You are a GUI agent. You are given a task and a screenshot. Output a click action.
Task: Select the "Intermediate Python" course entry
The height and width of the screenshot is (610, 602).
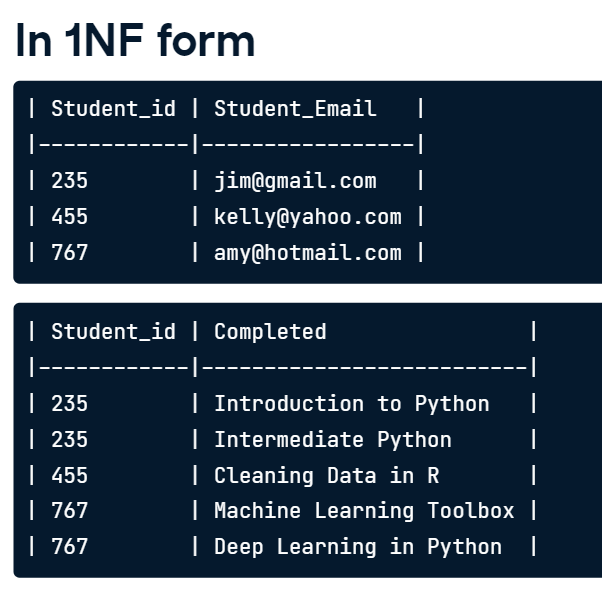[x=332, y=440]
